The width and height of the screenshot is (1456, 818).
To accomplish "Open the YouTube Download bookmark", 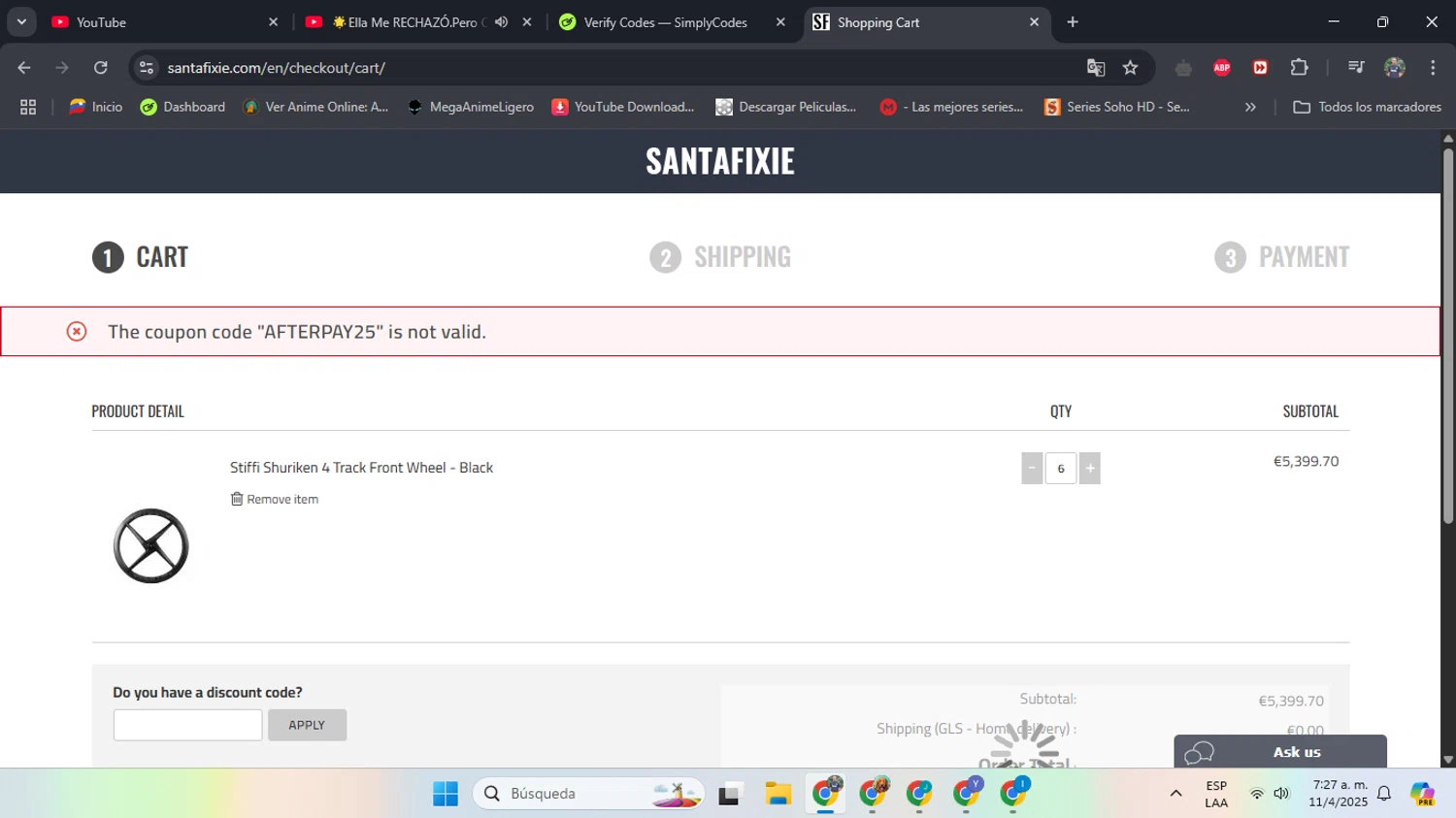I will 623,107.
